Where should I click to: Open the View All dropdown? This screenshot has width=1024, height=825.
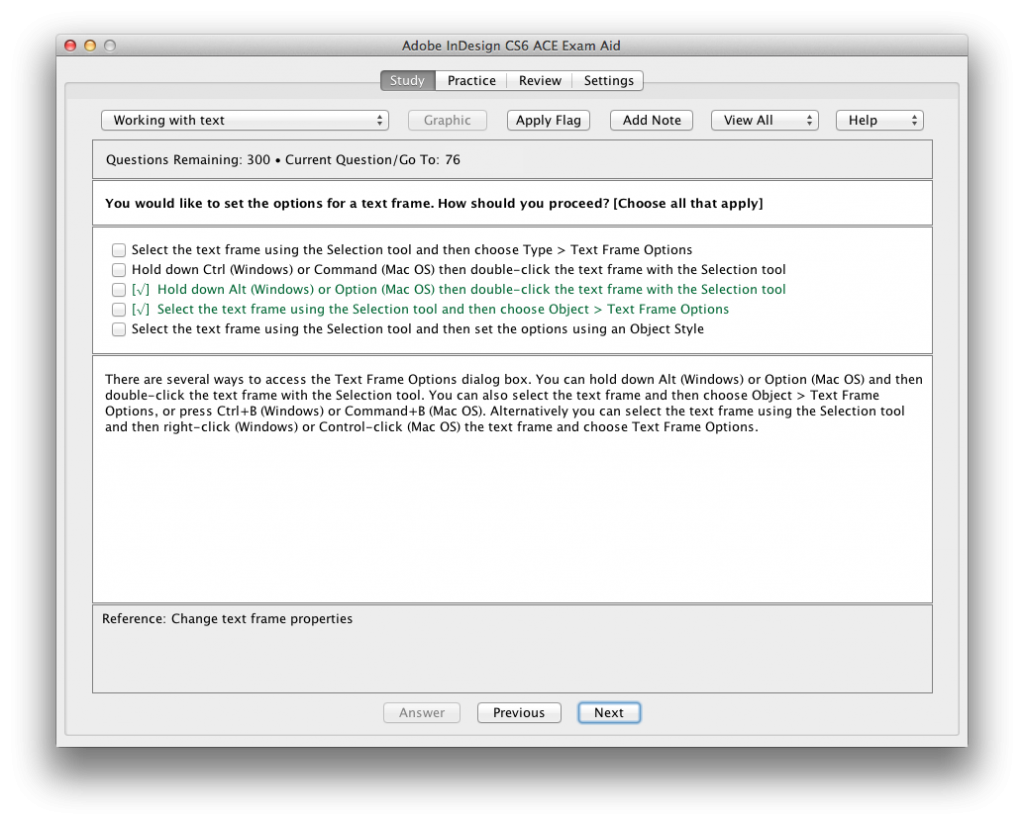coord(764,120)
